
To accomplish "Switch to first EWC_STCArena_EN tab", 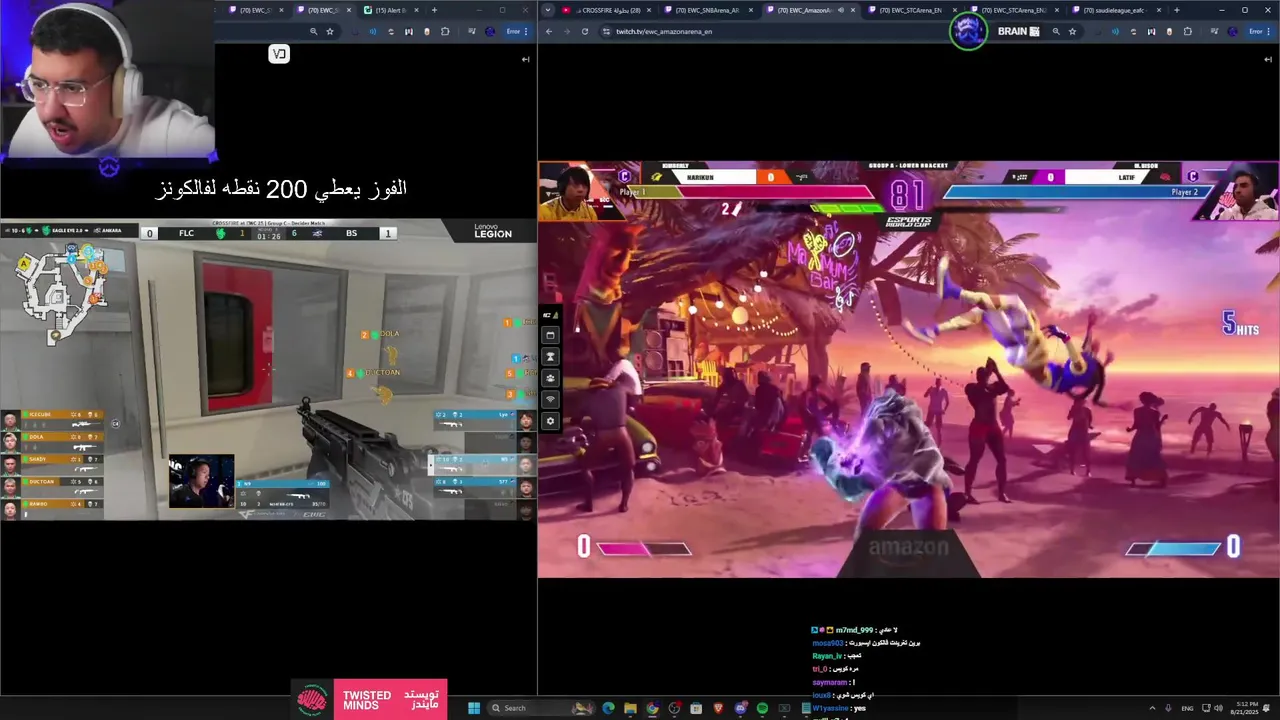I will (910, 10).
